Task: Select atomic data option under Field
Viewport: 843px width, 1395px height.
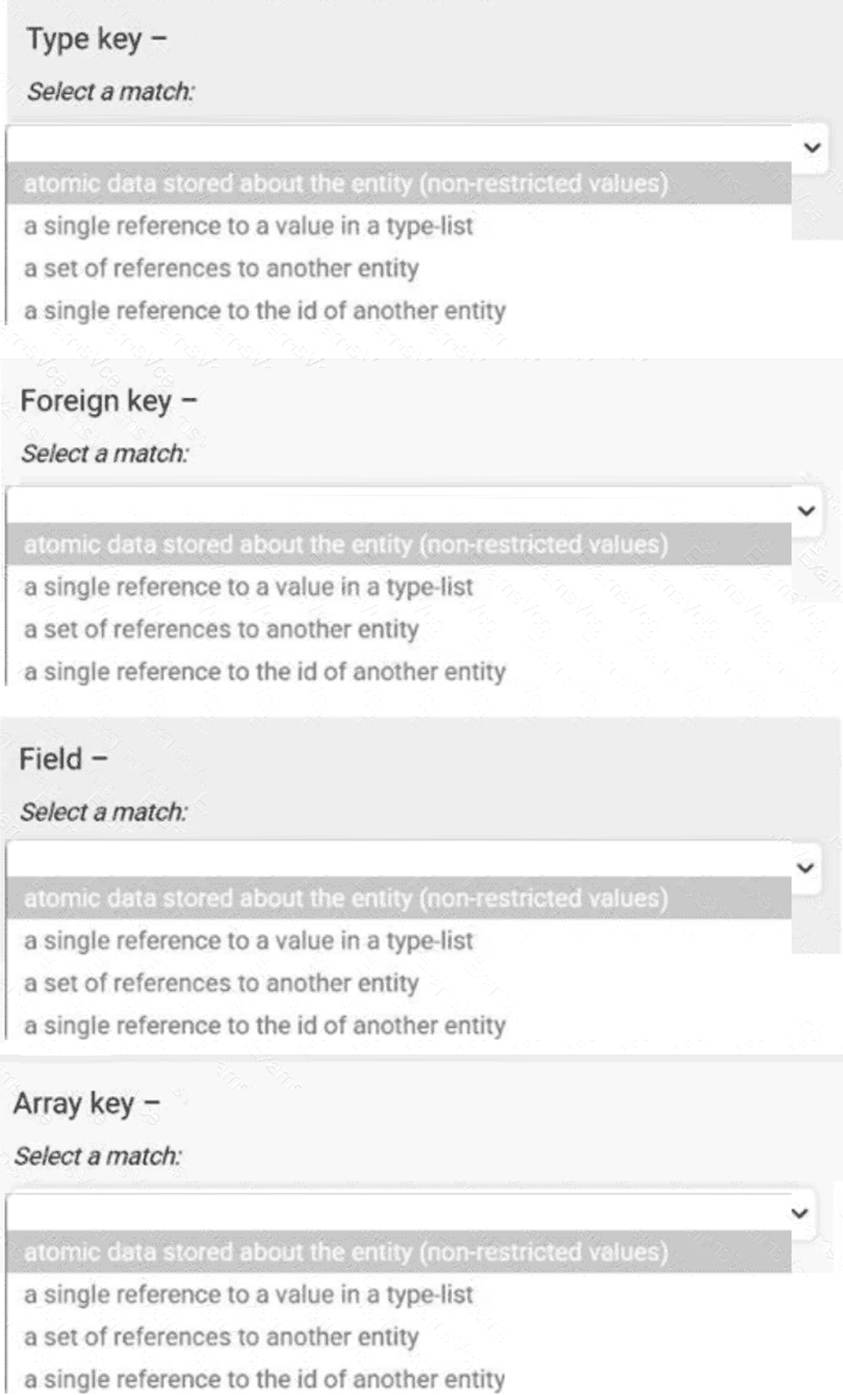Action: pyautogui.click(x=345, y=898)
